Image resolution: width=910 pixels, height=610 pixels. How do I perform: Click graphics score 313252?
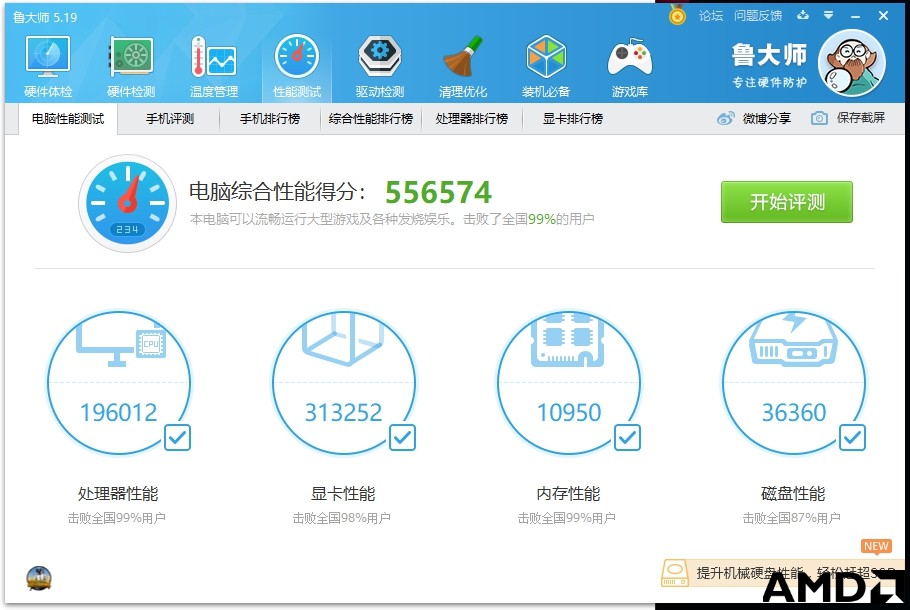pos(344,413)
